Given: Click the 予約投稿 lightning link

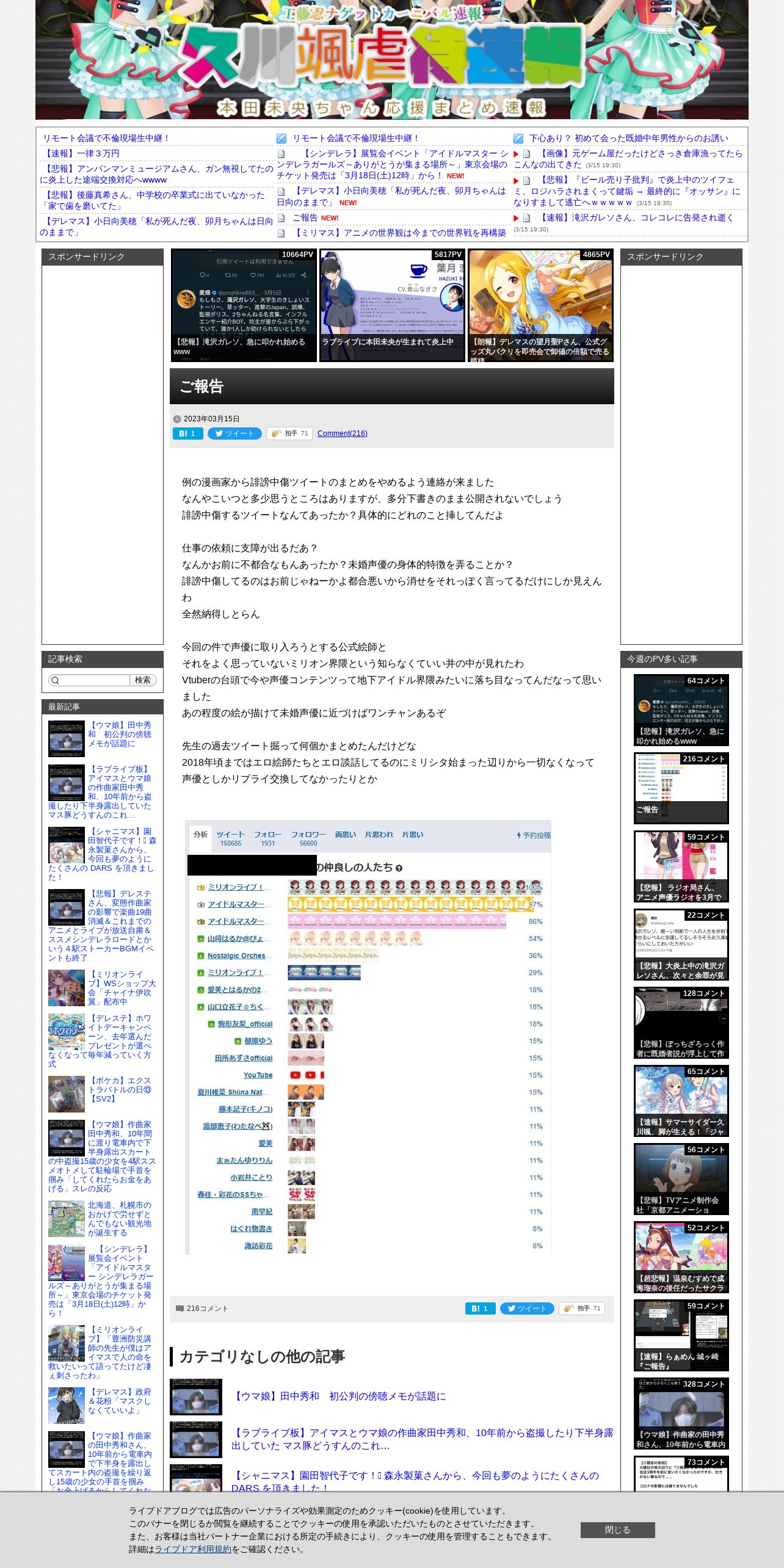Looking at the screenshot, I should [x=534, y=835].
